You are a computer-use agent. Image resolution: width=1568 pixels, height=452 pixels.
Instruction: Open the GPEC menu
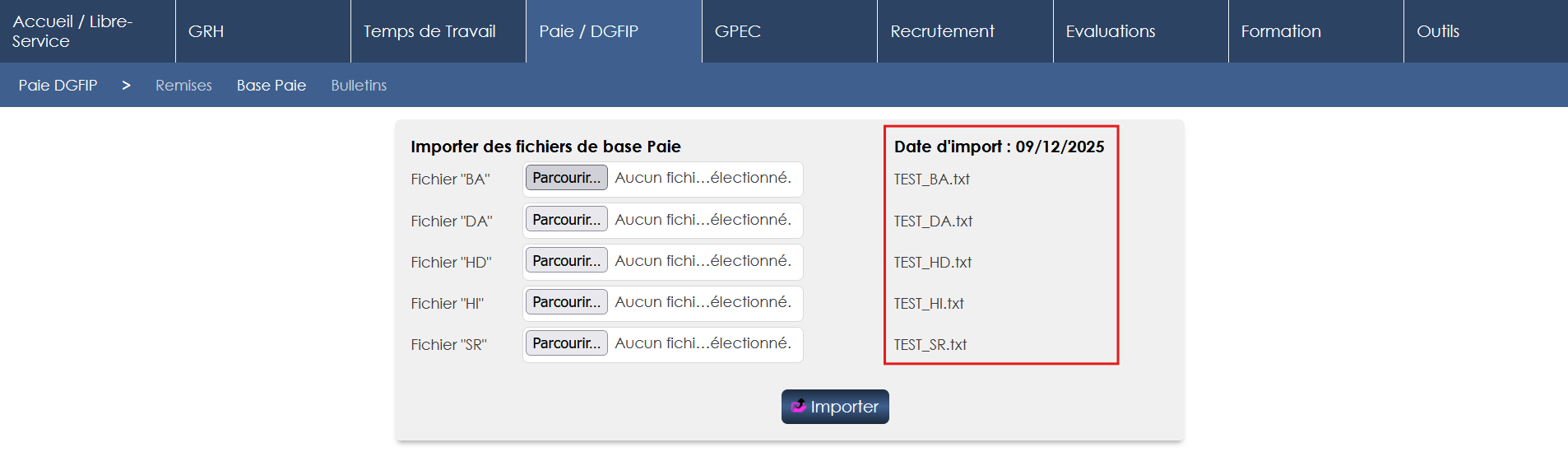[x=738, y=31]
